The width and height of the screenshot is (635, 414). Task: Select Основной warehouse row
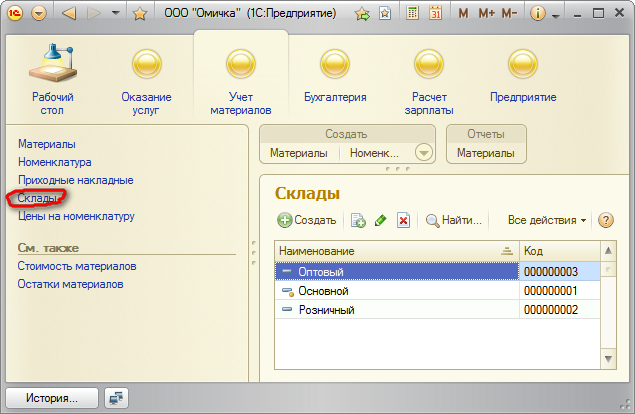coord(437,290)
